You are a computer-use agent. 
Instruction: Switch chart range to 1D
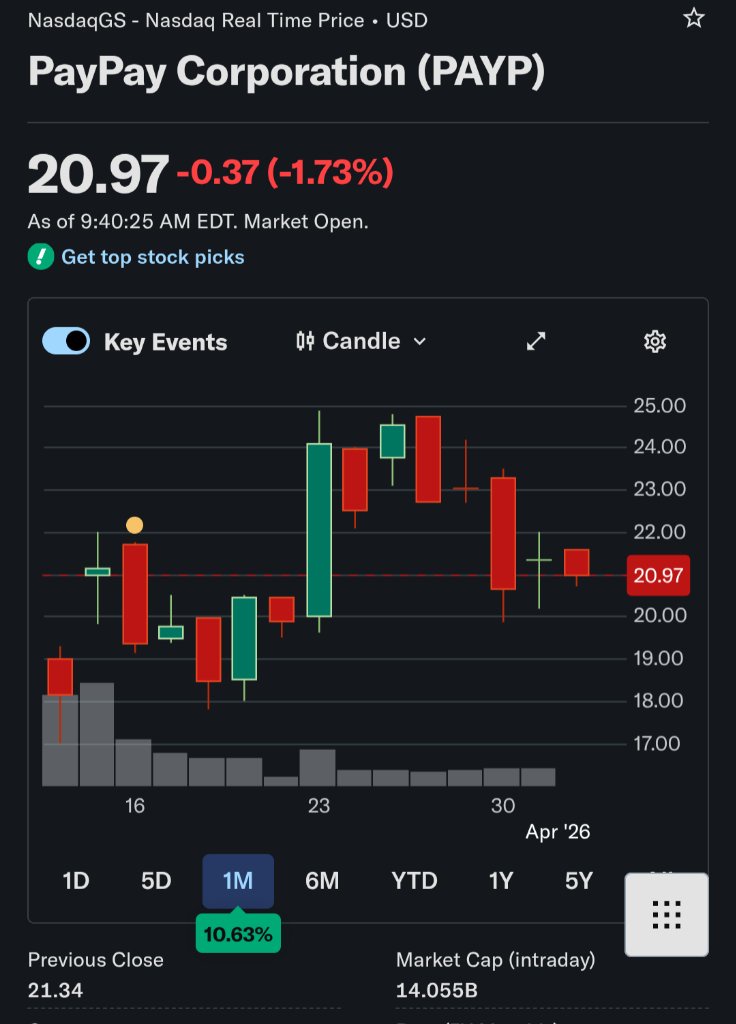76,881
